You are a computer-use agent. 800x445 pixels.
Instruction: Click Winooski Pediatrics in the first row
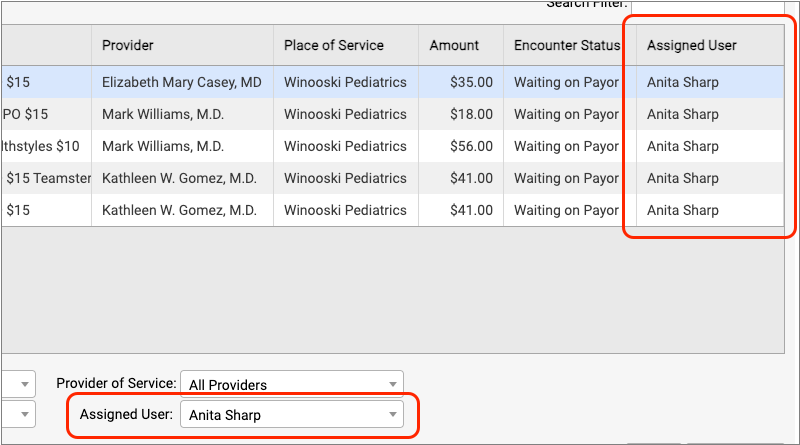(345, 82)
